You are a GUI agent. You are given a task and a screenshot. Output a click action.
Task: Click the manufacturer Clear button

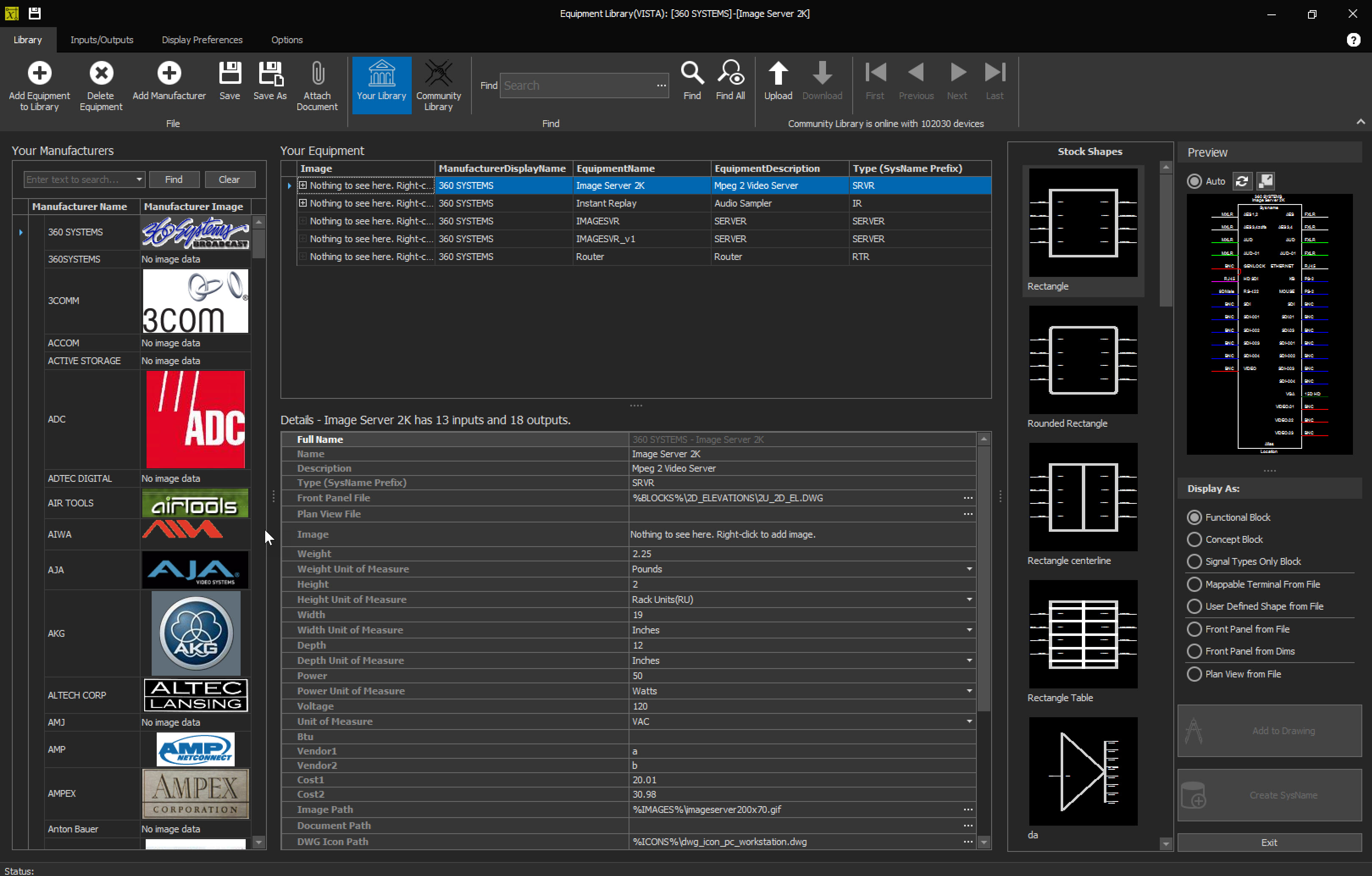[x=229, y=180]
